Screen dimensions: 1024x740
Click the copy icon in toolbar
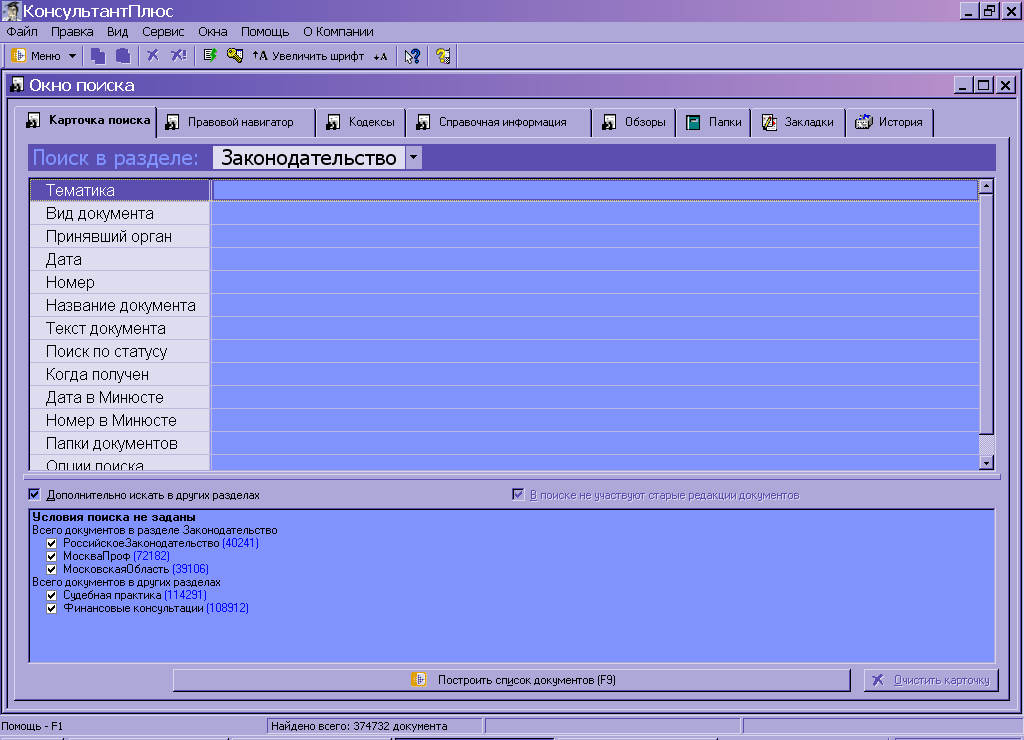point(98,56)
